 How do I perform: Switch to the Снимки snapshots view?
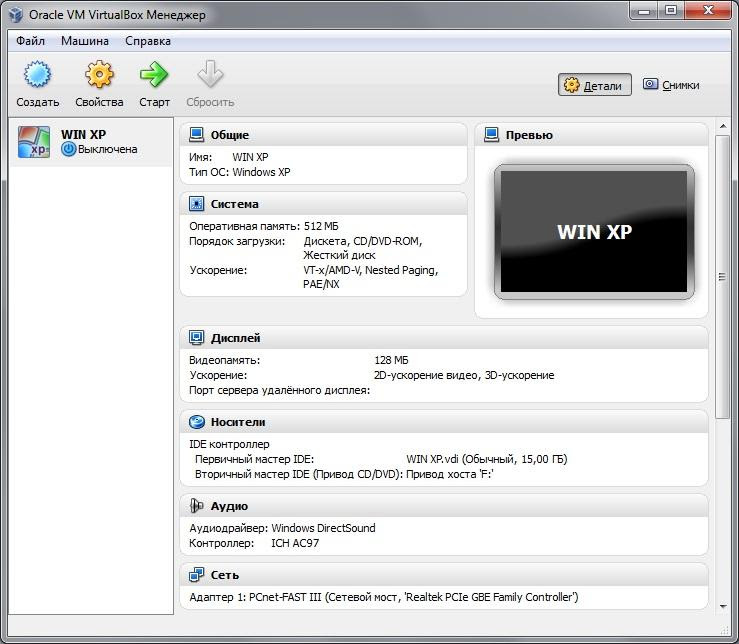coord(672,85)
